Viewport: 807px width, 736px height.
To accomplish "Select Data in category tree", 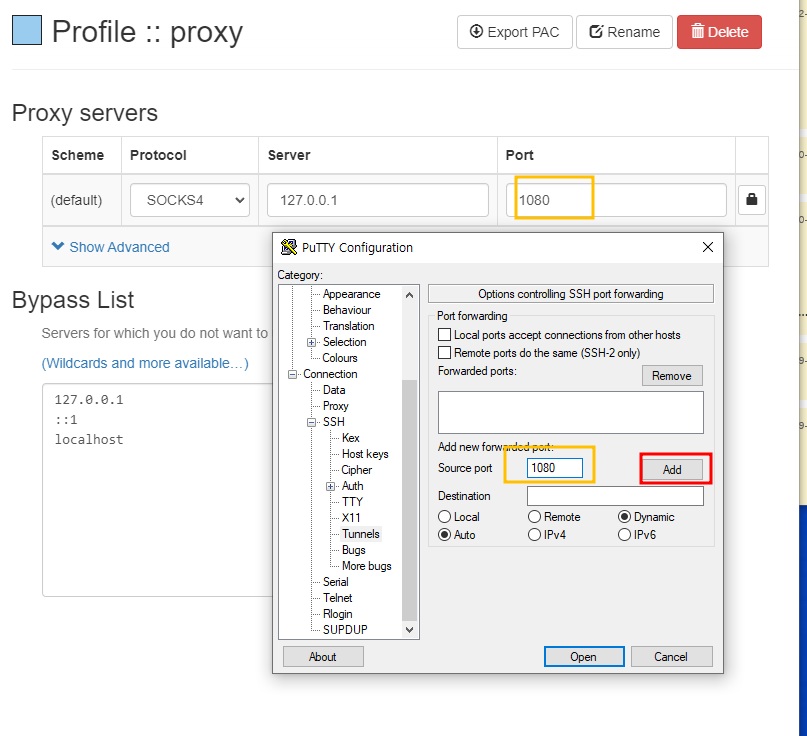I will [334, 390].
